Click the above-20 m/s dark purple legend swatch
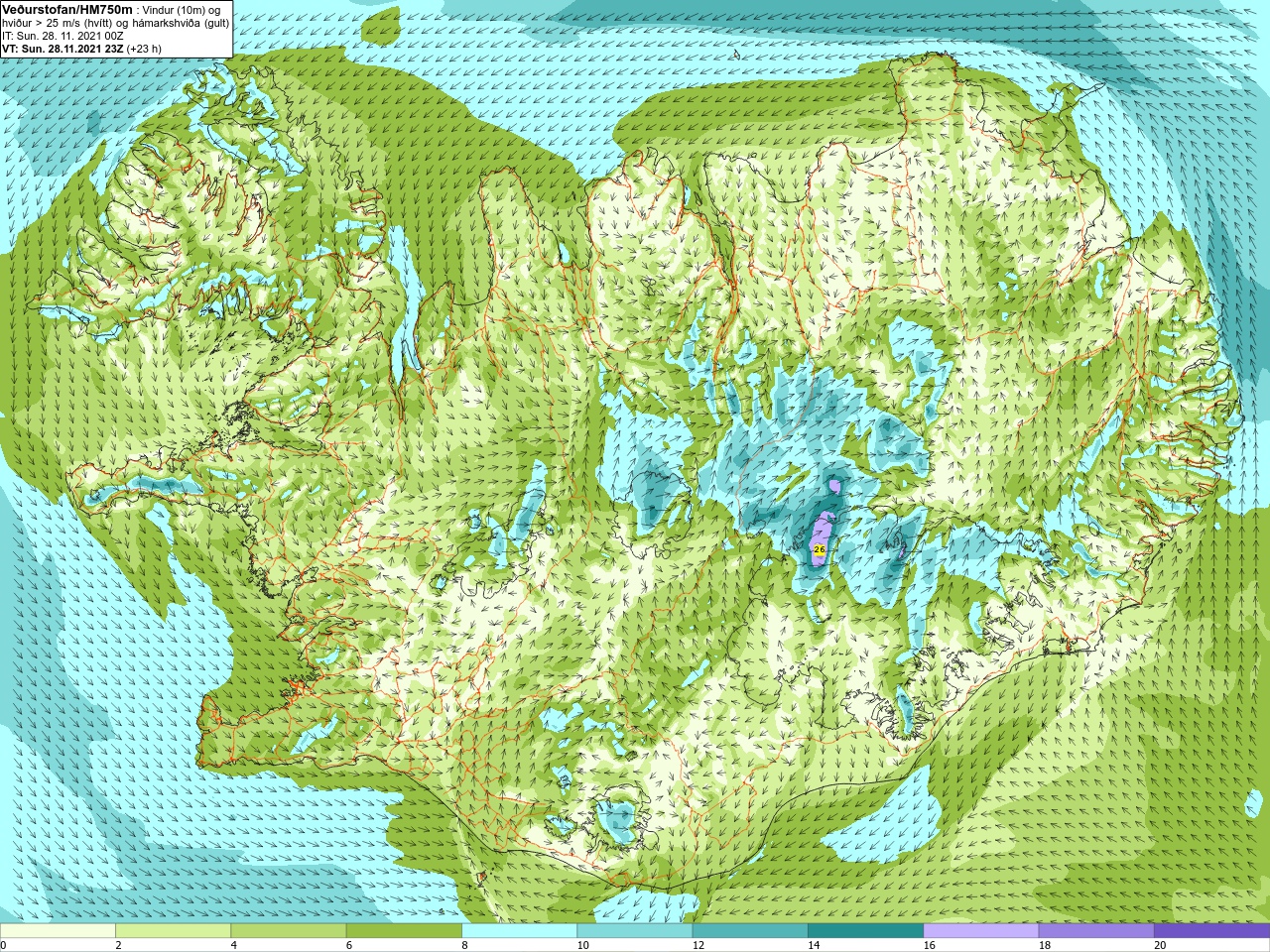 click(1211, 931)
